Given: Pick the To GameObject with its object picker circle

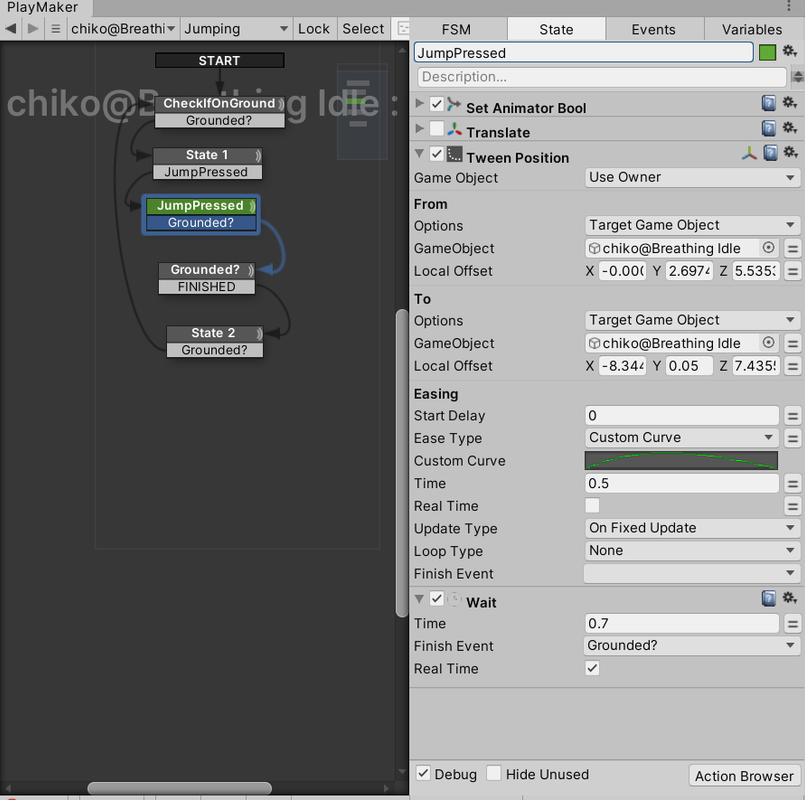Looking at the screenshot, I should coord(768,342).
